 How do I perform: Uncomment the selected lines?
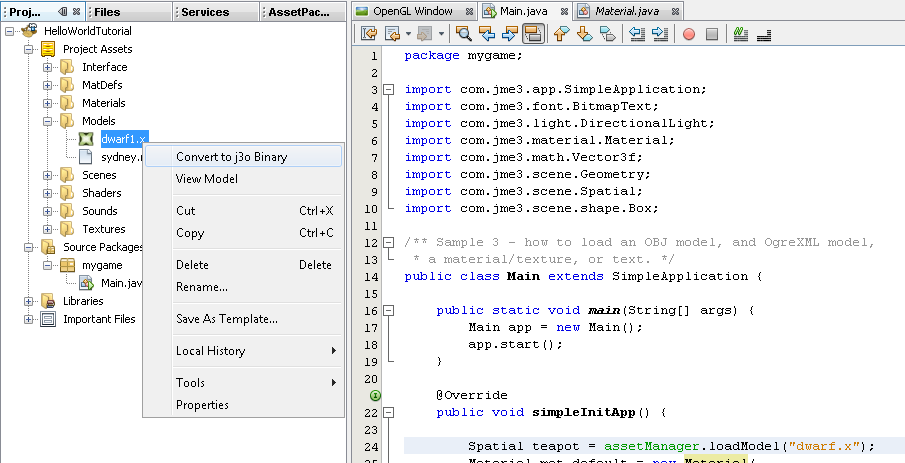(764, 34)
